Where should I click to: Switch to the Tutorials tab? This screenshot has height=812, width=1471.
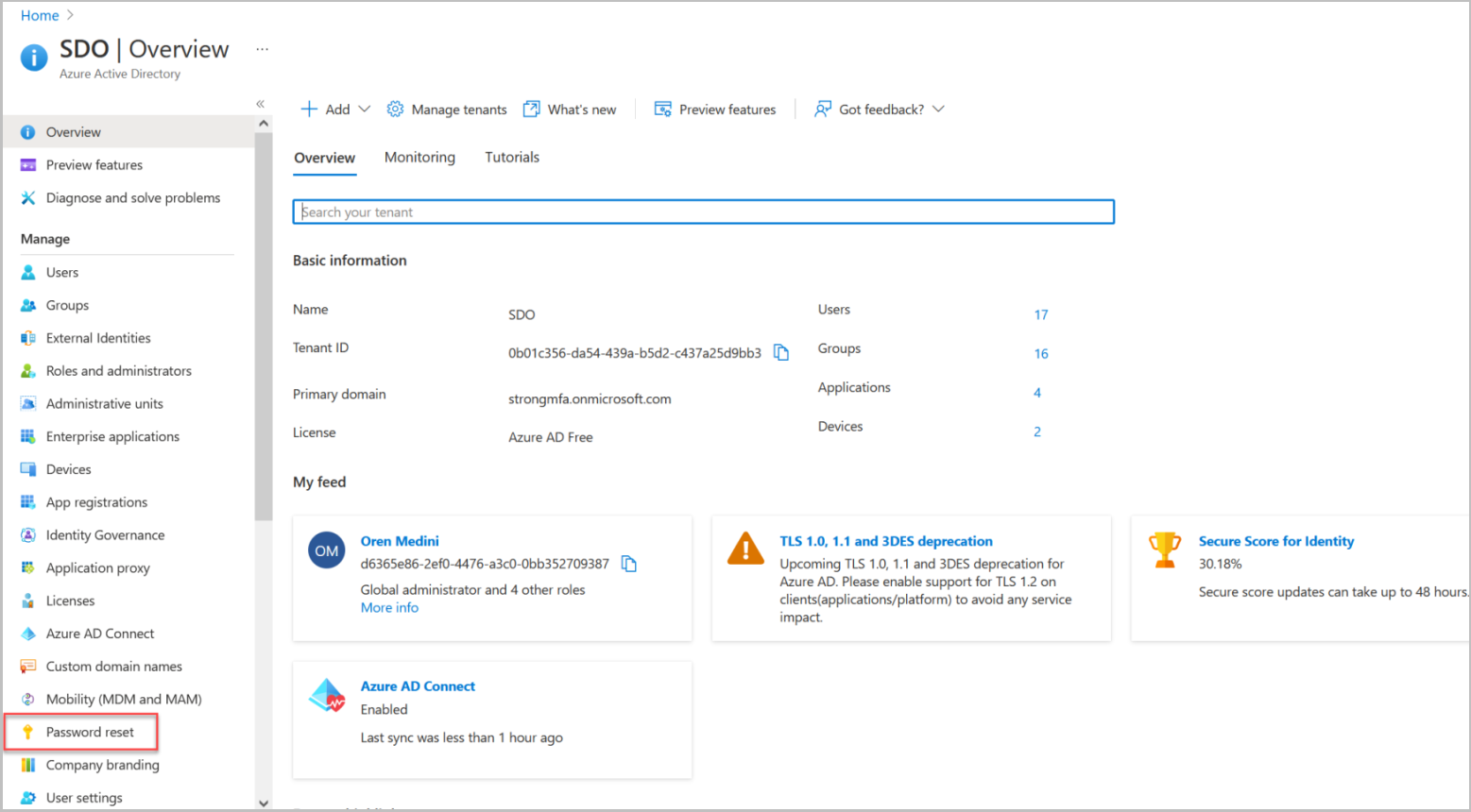click(512, 158)
